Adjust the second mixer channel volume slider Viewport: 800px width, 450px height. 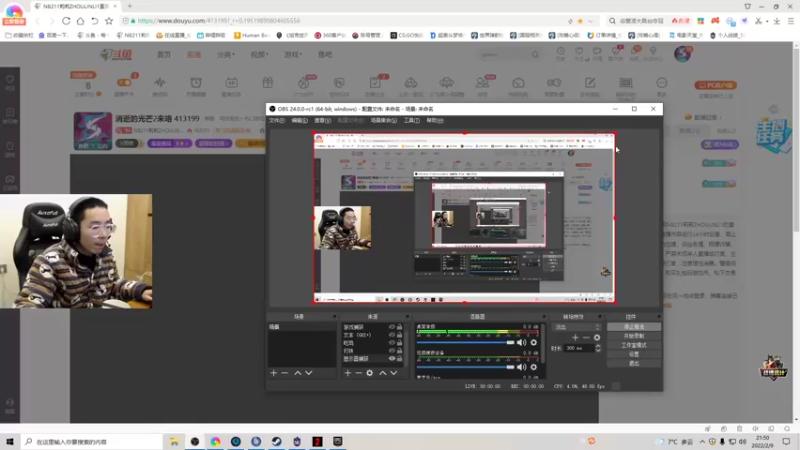point(465,367)
